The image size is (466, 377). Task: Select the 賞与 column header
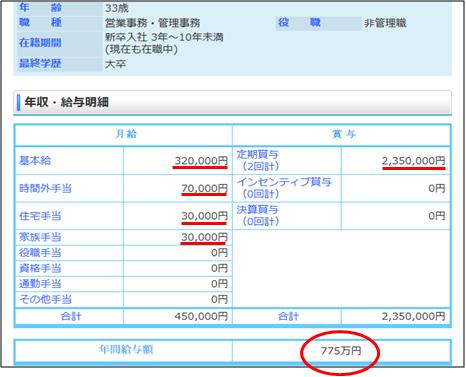pos(344,134)
